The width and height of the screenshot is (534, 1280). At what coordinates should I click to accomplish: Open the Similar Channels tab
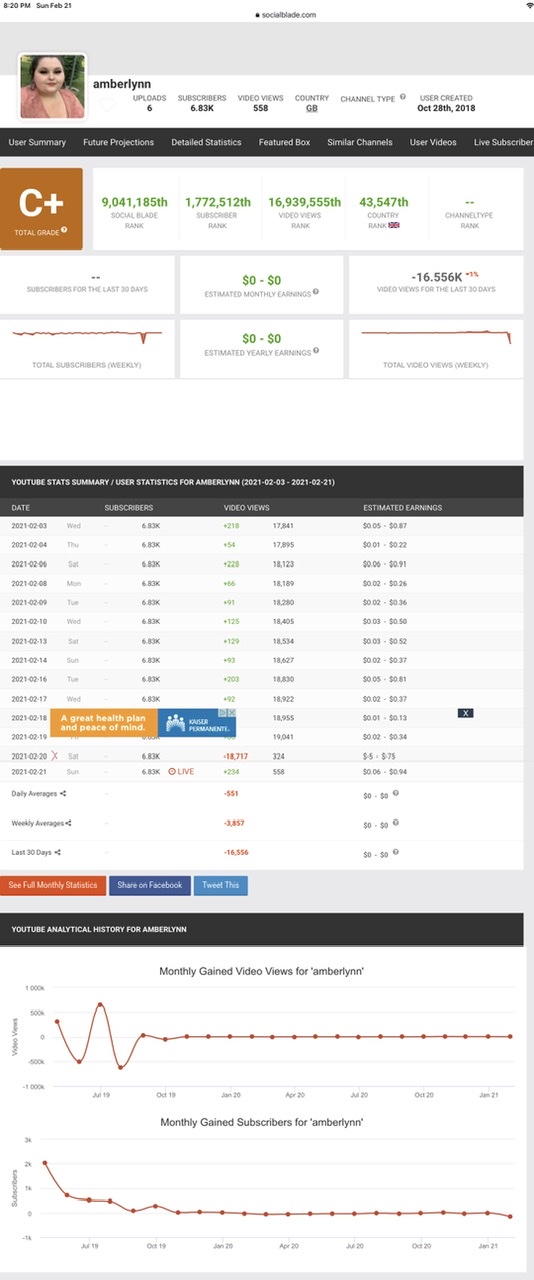360,142
